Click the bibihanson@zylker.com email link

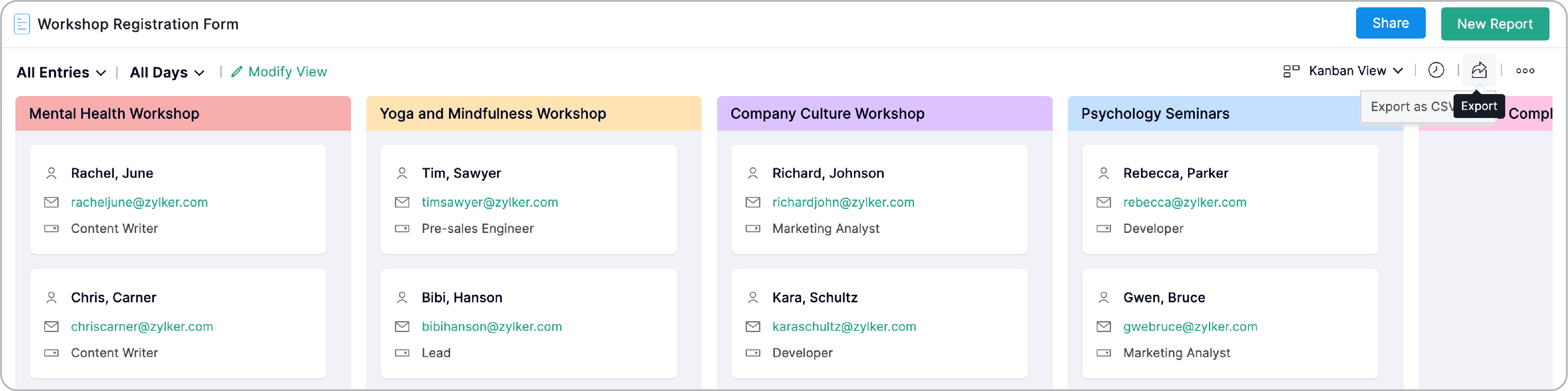pos(491,327)
